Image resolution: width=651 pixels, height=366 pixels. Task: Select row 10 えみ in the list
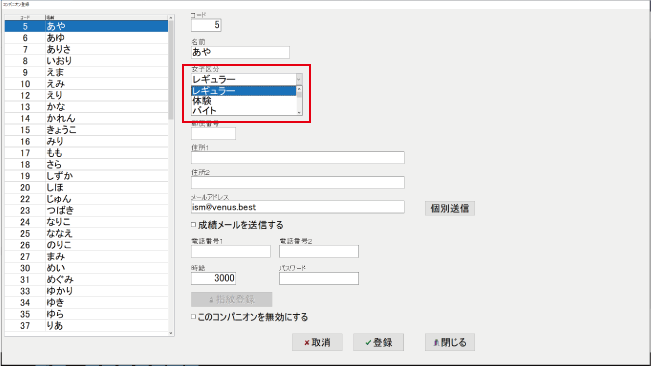(86, 84)
